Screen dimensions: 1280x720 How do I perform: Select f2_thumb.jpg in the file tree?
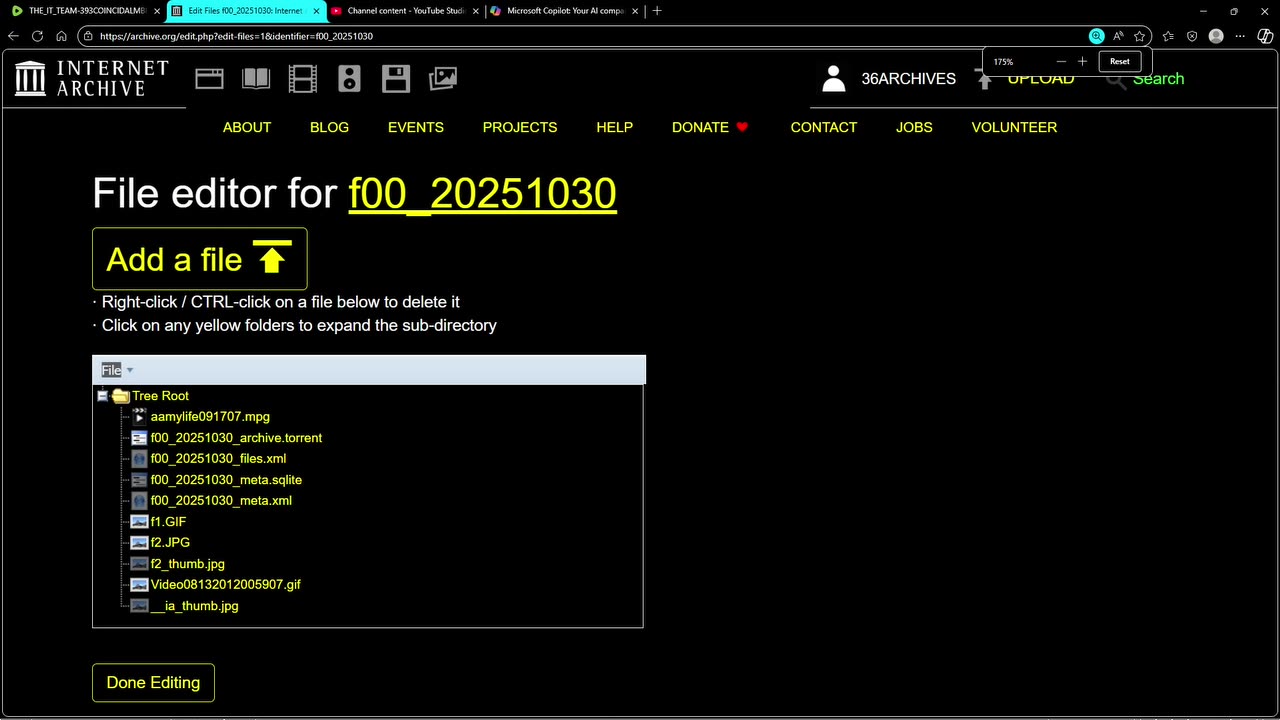coord(188,564)
